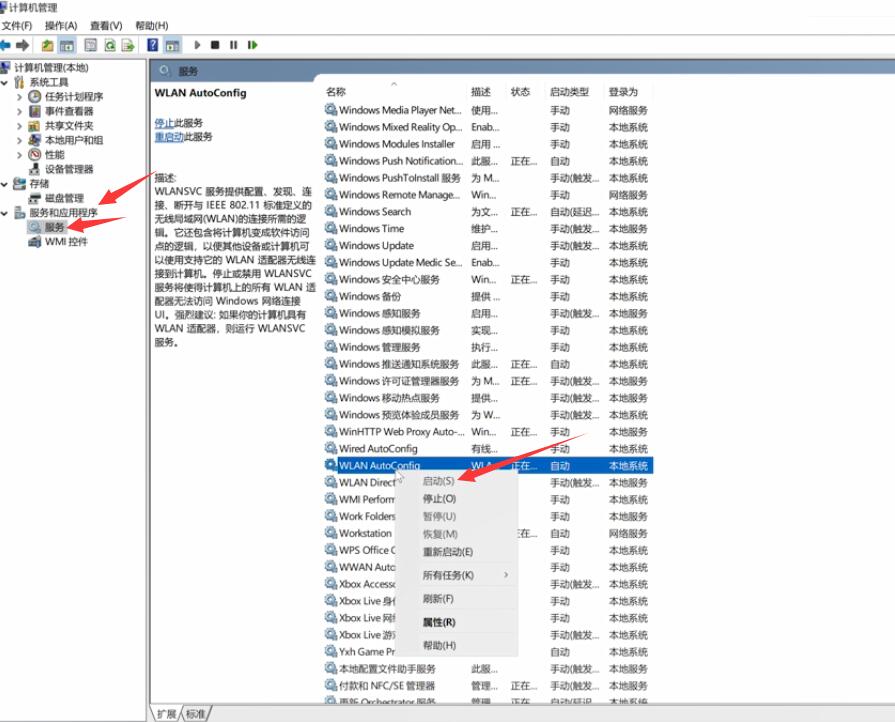The image size is (895, 722).
Task: Switch to the 标准 tab
Action: click(x=196, y=714)
